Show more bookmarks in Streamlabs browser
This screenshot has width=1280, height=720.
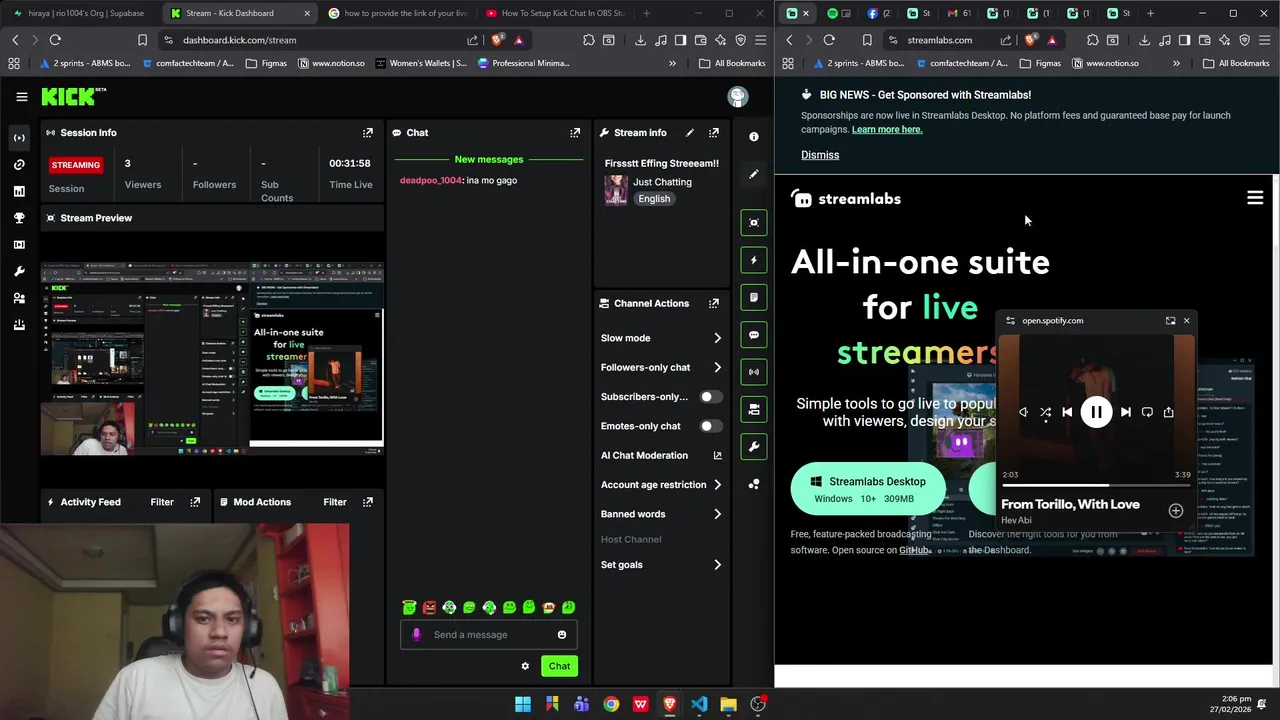pos(1176,63)
